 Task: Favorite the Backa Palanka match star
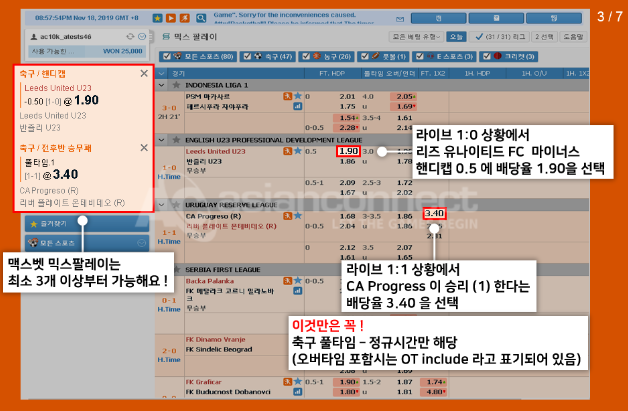(x=298, y=281)
